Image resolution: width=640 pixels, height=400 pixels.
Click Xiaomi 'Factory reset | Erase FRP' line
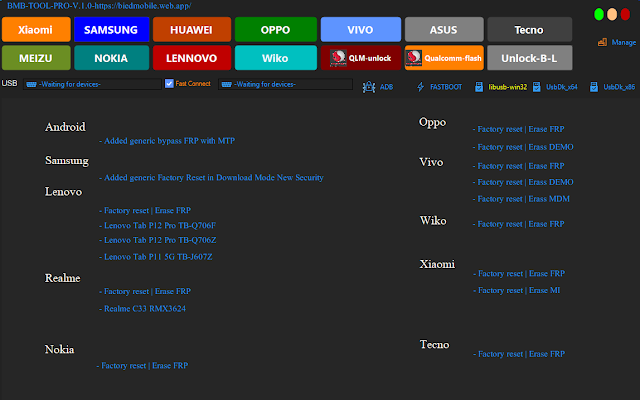519,273
